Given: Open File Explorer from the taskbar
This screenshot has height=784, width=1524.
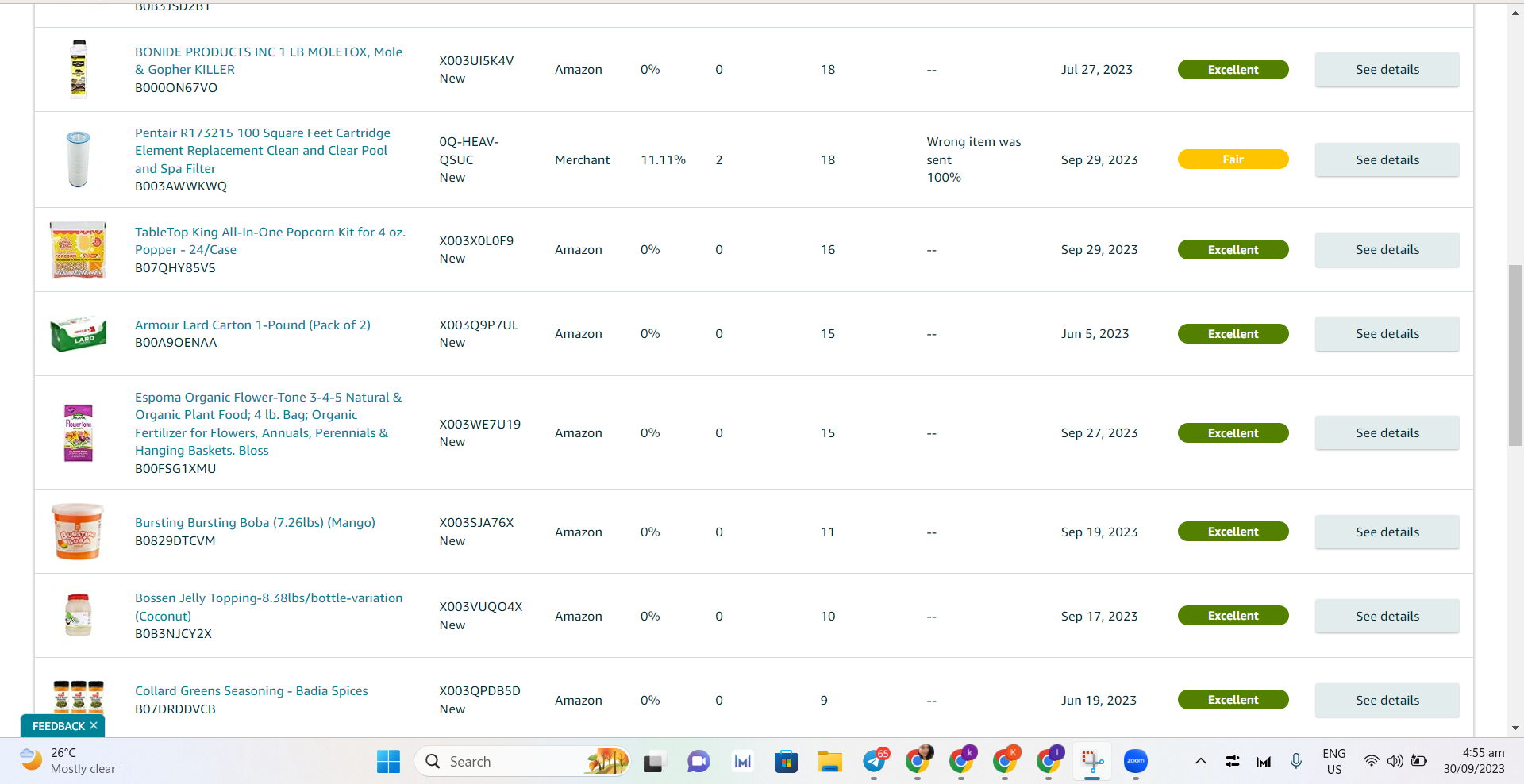Looking at the screenshot, I should [x=829, y=762].
